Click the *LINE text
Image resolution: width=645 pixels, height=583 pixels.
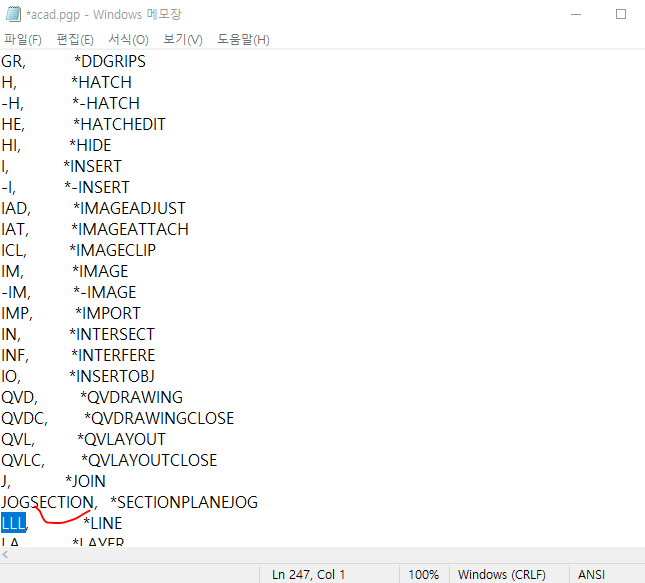click(x=102, y=523)
